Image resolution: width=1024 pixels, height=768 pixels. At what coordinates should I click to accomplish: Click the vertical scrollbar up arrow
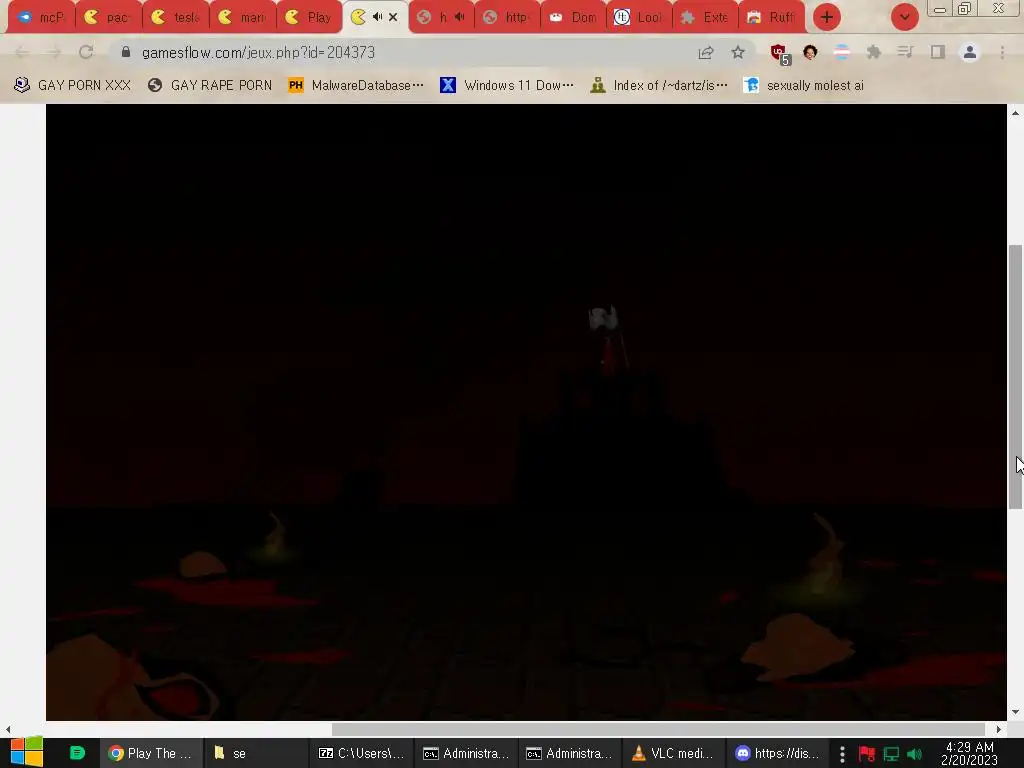[1015, 113]
